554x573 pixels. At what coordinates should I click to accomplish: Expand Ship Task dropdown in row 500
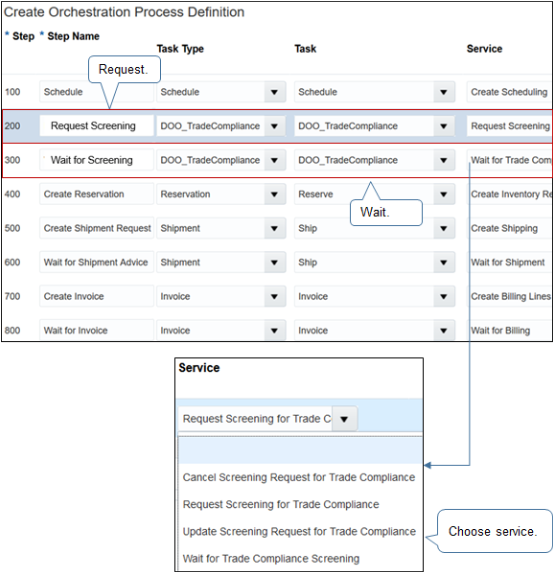tap(444, 228)
